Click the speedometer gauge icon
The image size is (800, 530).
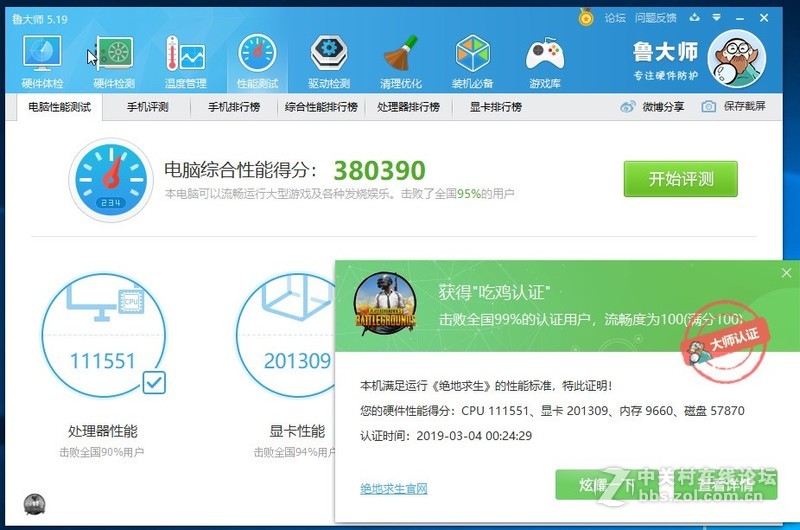click(x=111, y=180)
